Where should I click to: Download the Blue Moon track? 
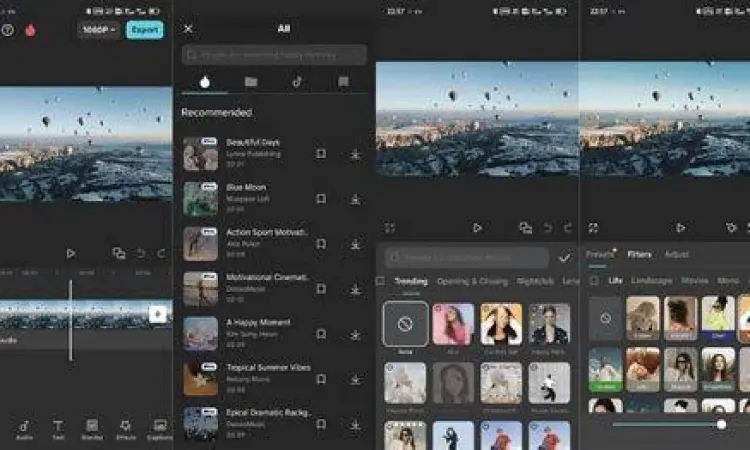point(355,199)
